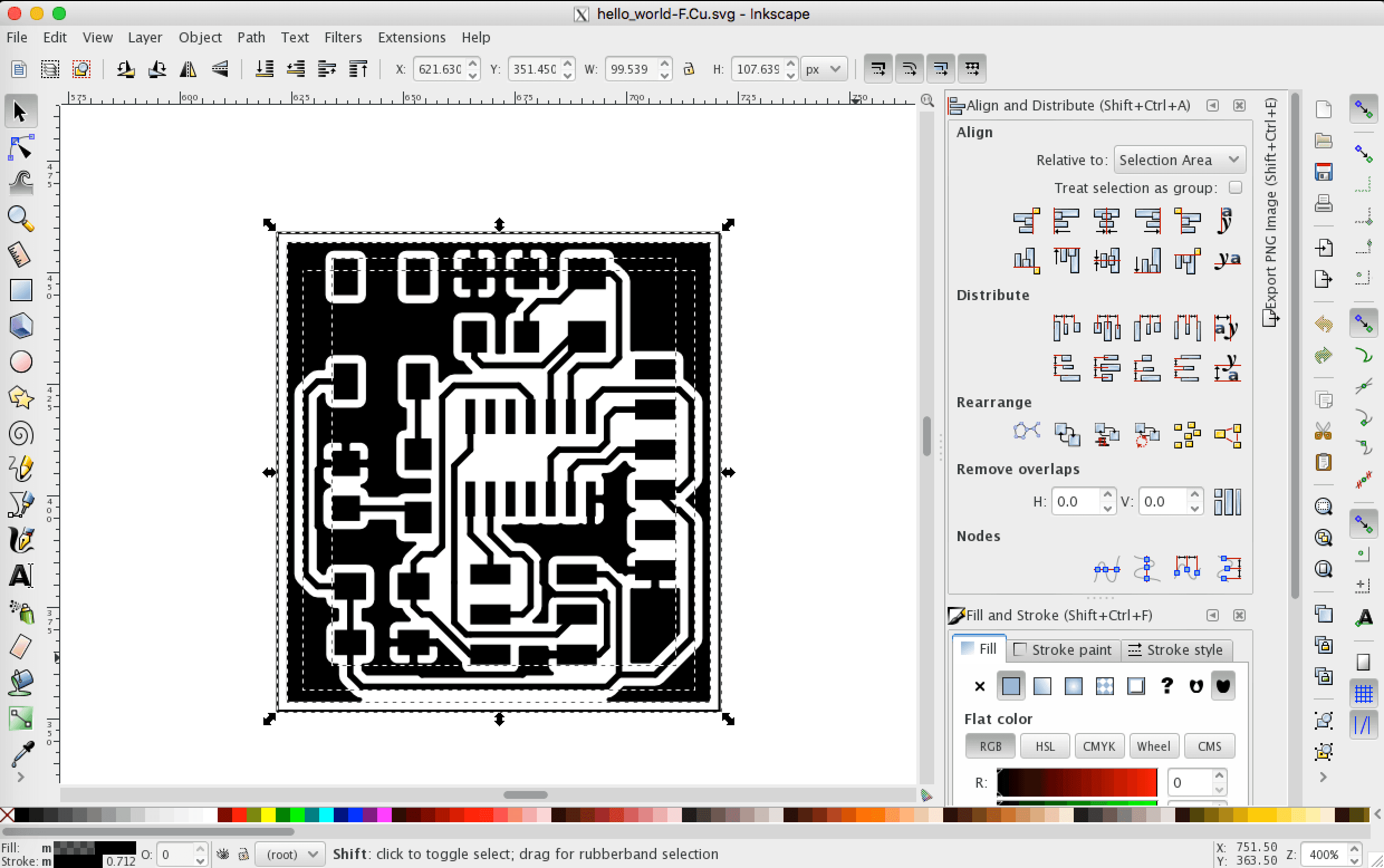This screenshot has height=868, width=1384.
Task: Toggle the width/height lock icon
Action: click(x=689, y=70)
